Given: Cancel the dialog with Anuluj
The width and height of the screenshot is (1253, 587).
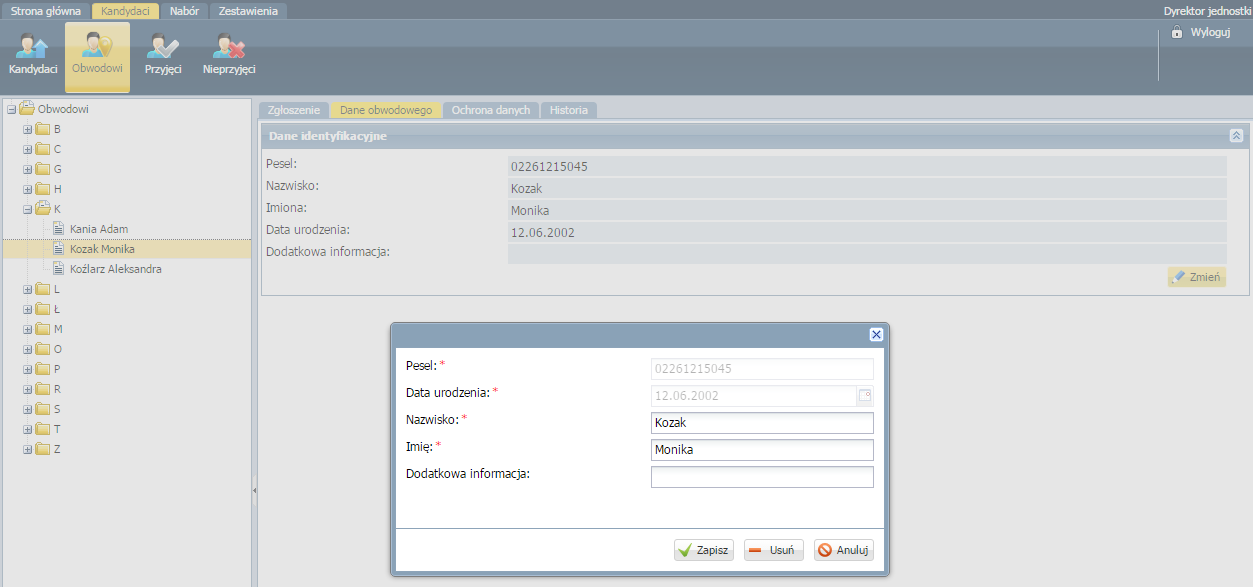Looking at the screenshot, I should point(844,550).
